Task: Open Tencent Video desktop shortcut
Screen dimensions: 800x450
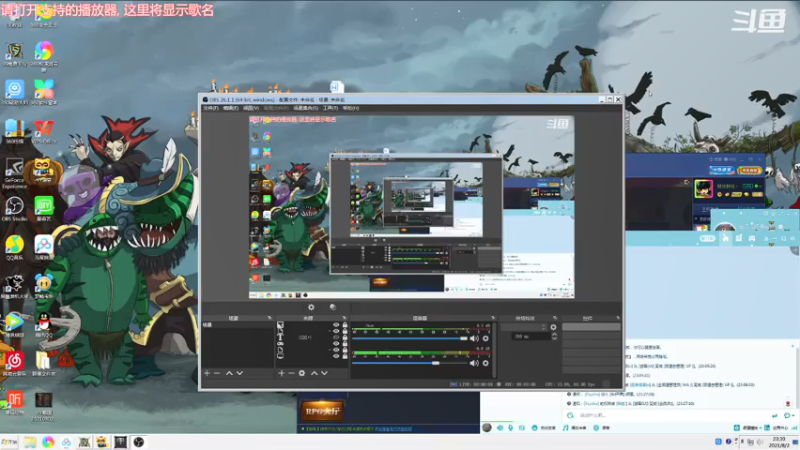Action: coord(14,325)
